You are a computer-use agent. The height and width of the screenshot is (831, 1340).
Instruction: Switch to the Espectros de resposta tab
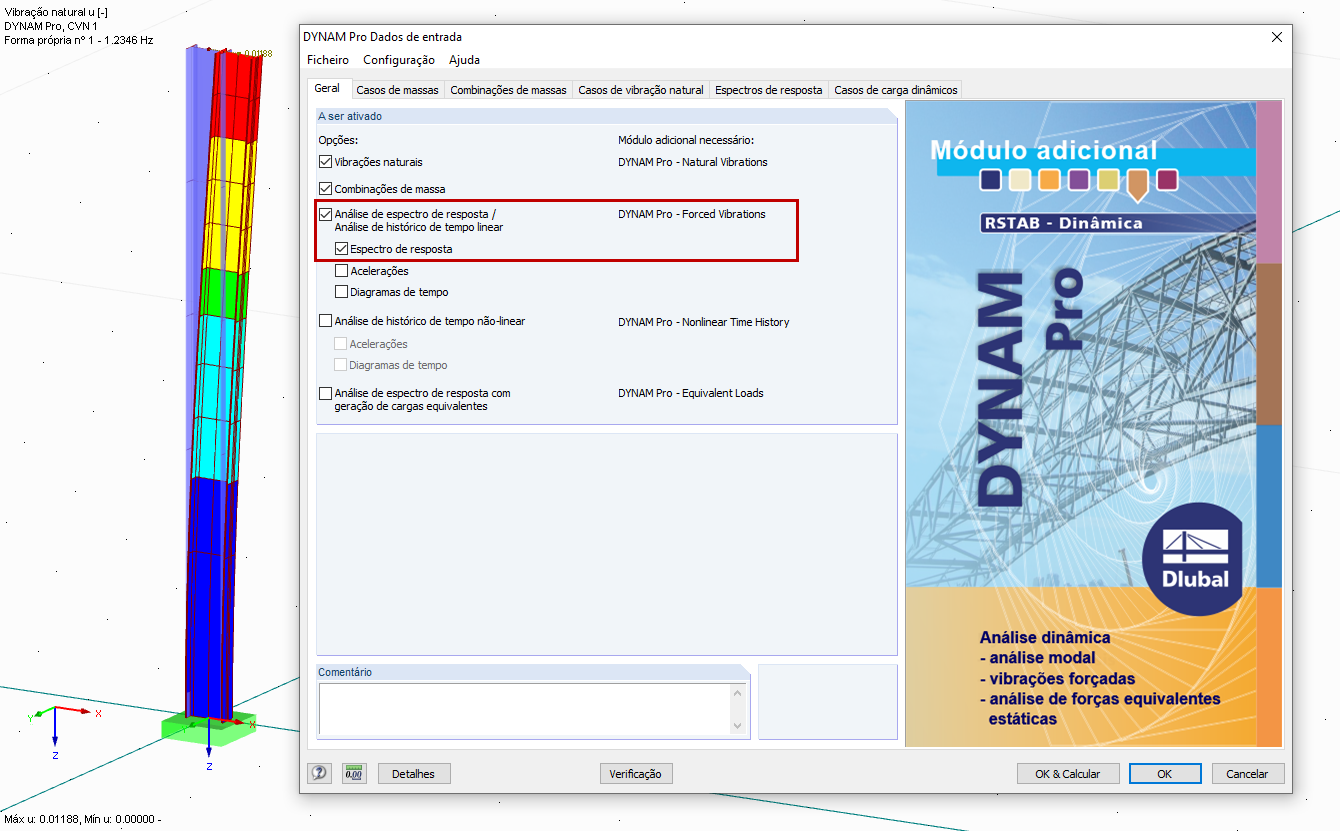[768, 90]
